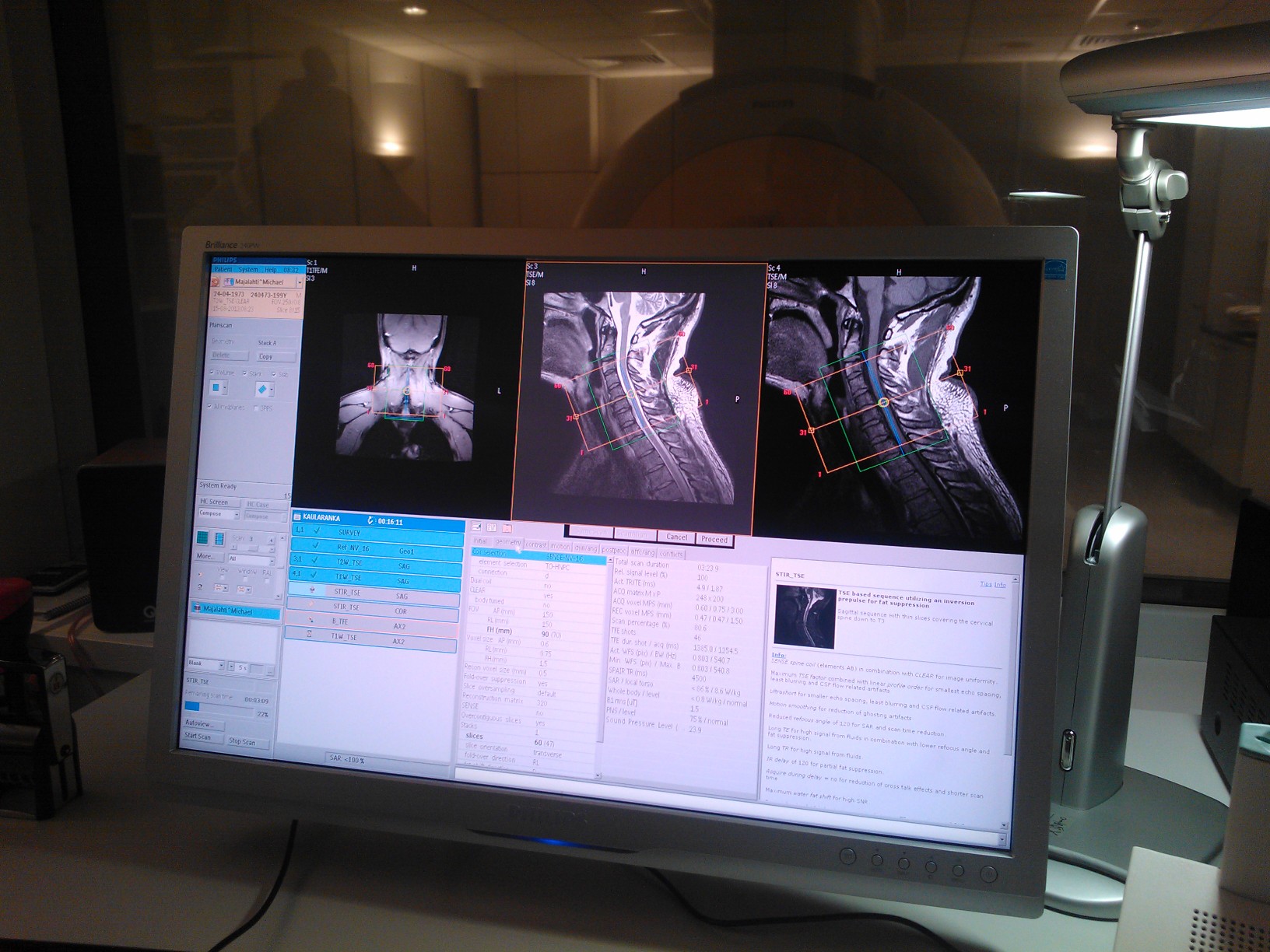Toggle the Stack checkbox in Planscan

(x=245, y=373)
